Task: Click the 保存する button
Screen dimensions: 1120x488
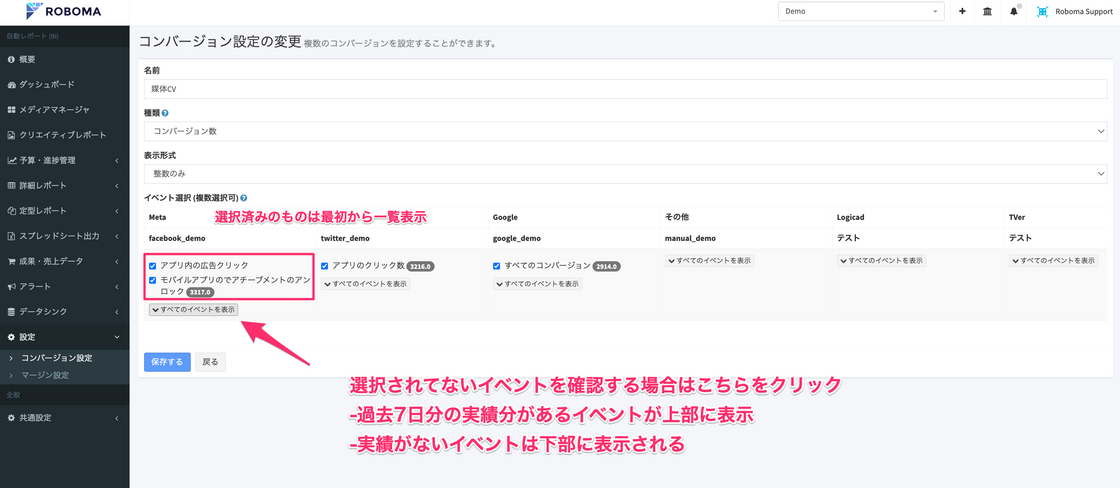Action: click(167, 362)
